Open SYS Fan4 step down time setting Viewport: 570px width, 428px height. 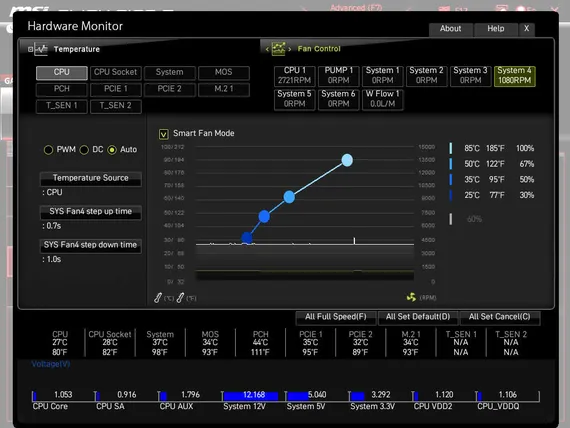click(x=91, y=245)
